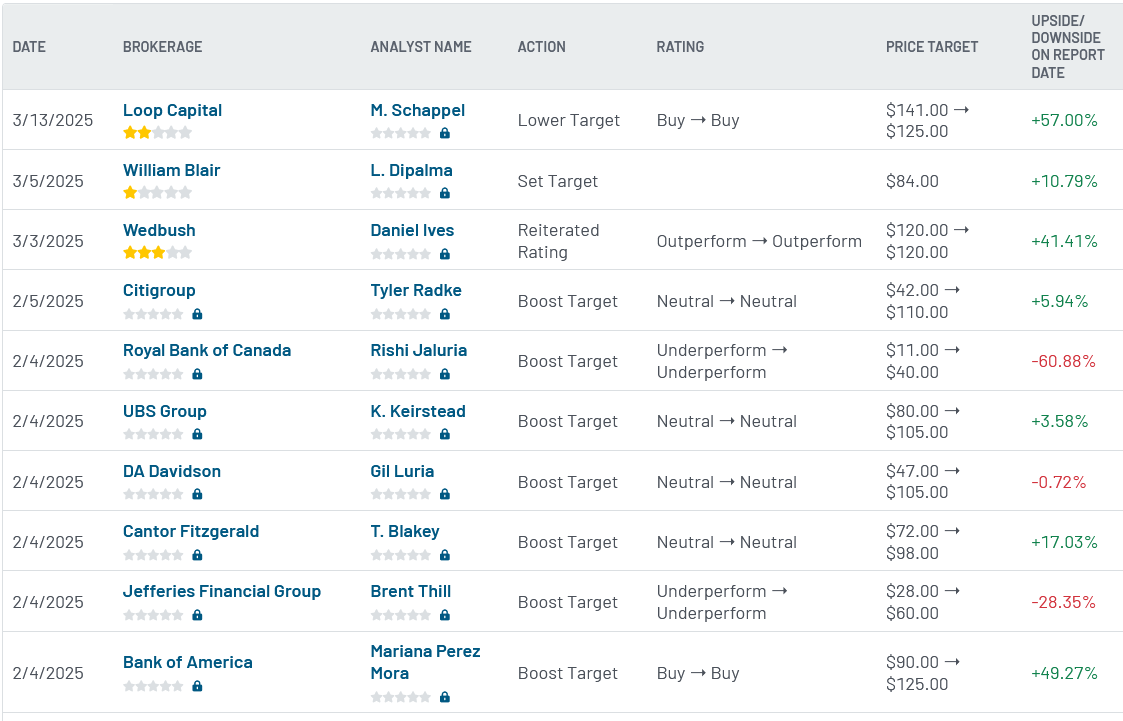The height and width of the screenshot is (721, 1123).
Task: Open the William Blair brokerage link
Action: 171,170
